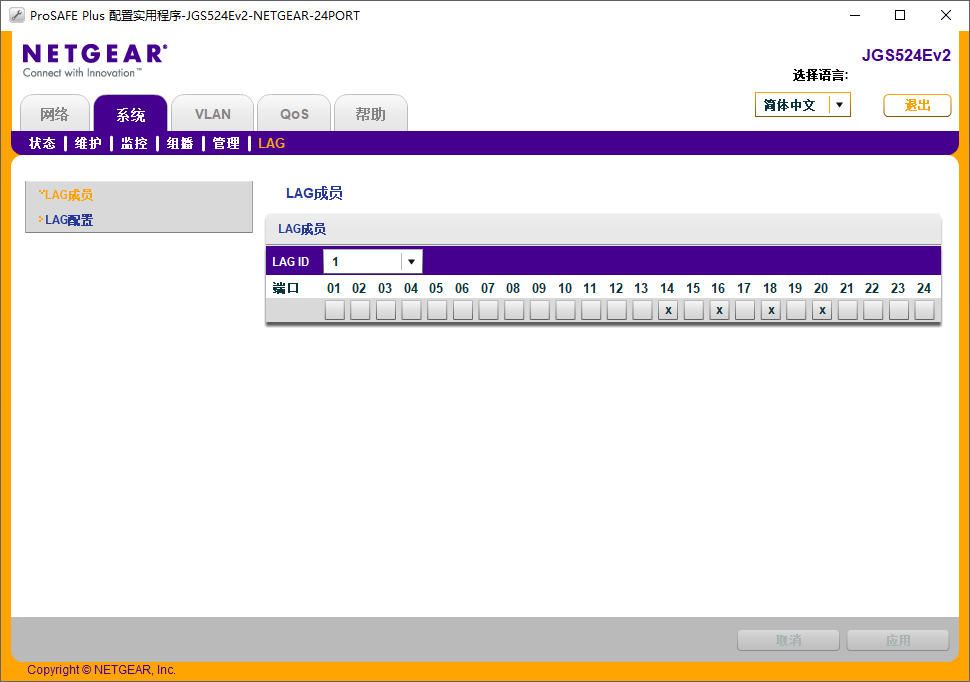Viewport: 970px width, 682px height.
Task: Toggle LAG membership for port 17
Action: click(745, 310)
